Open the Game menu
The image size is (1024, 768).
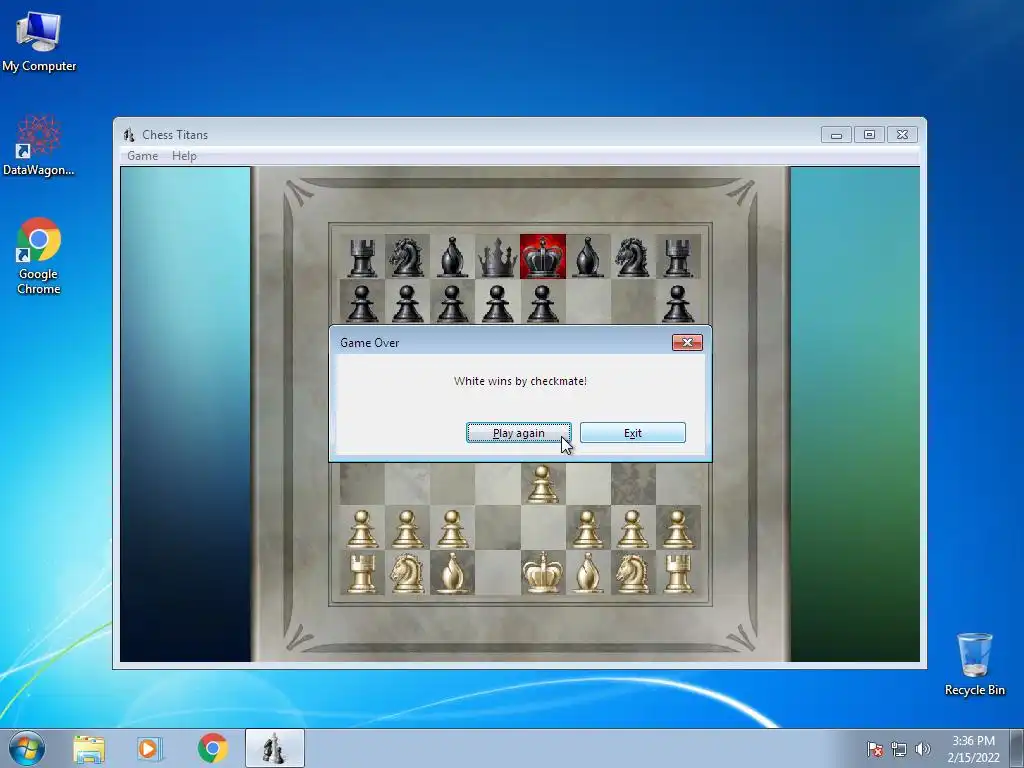point(142,155)
